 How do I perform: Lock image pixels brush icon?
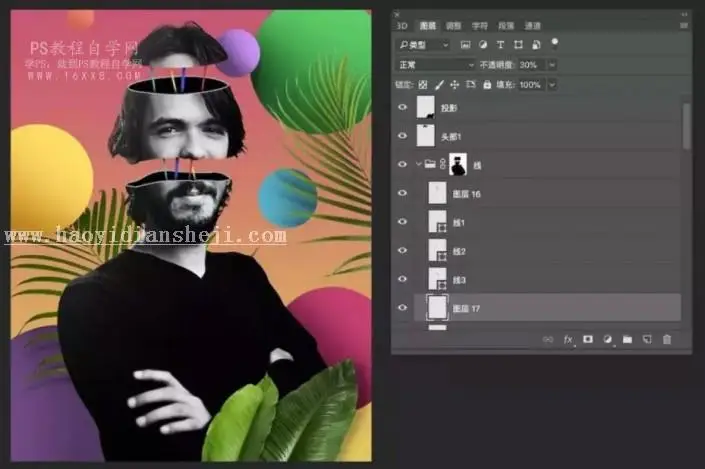pos(439,85)
